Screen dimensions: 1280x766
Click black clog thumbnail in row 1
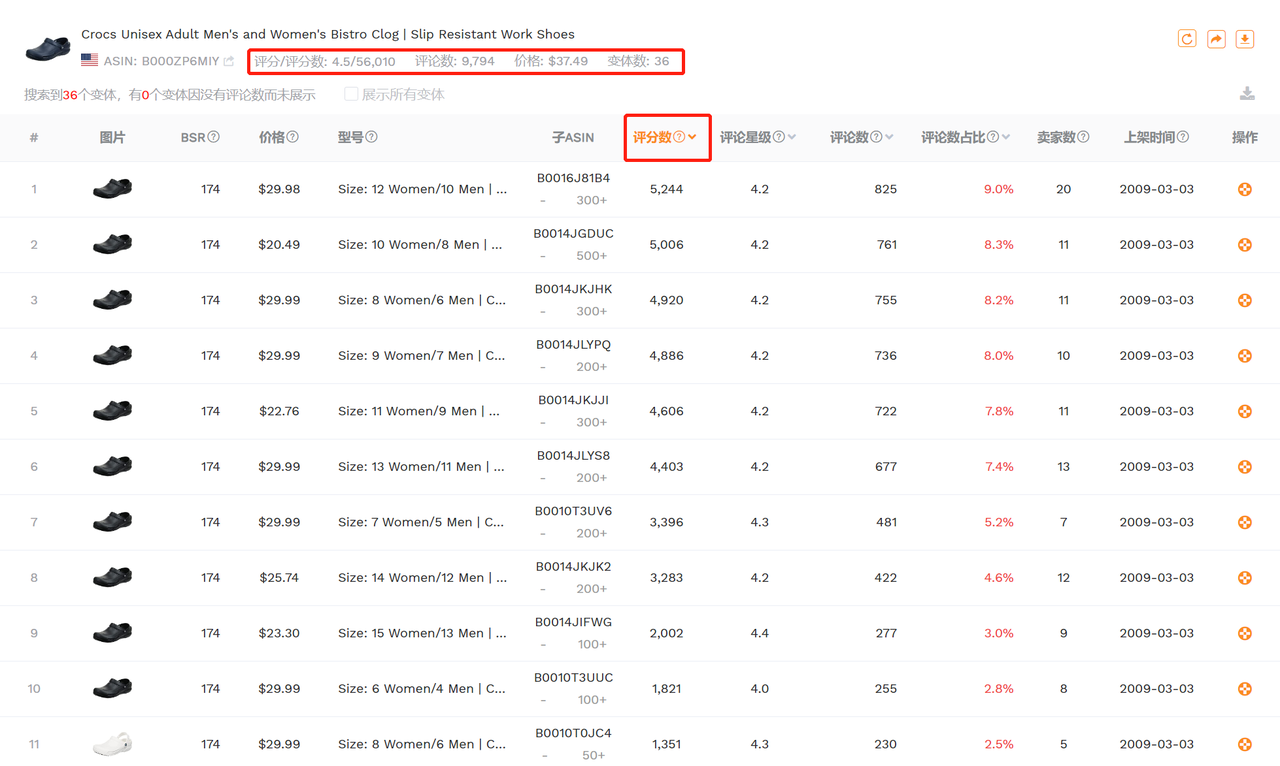[113, 188]
